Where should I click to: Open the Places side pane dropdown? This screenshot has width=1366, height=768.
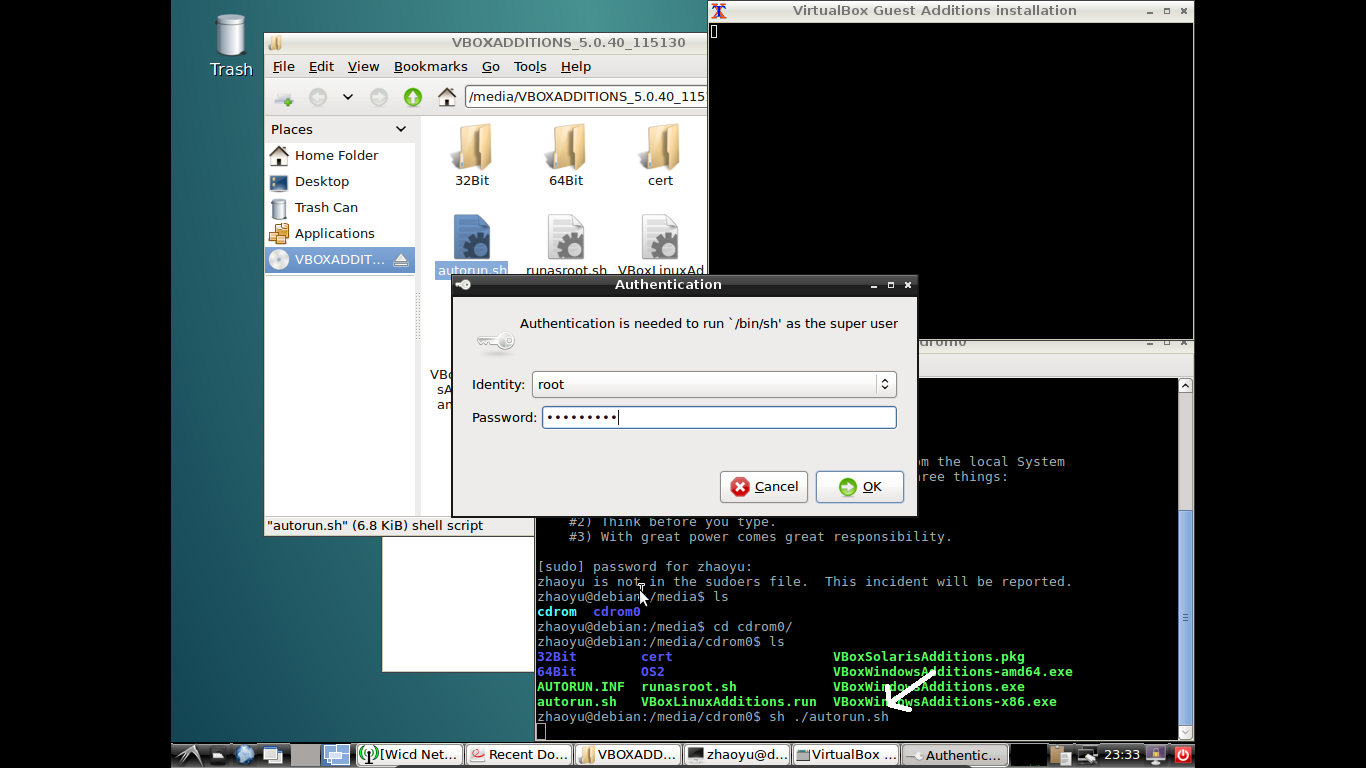[x=401, y=129]
